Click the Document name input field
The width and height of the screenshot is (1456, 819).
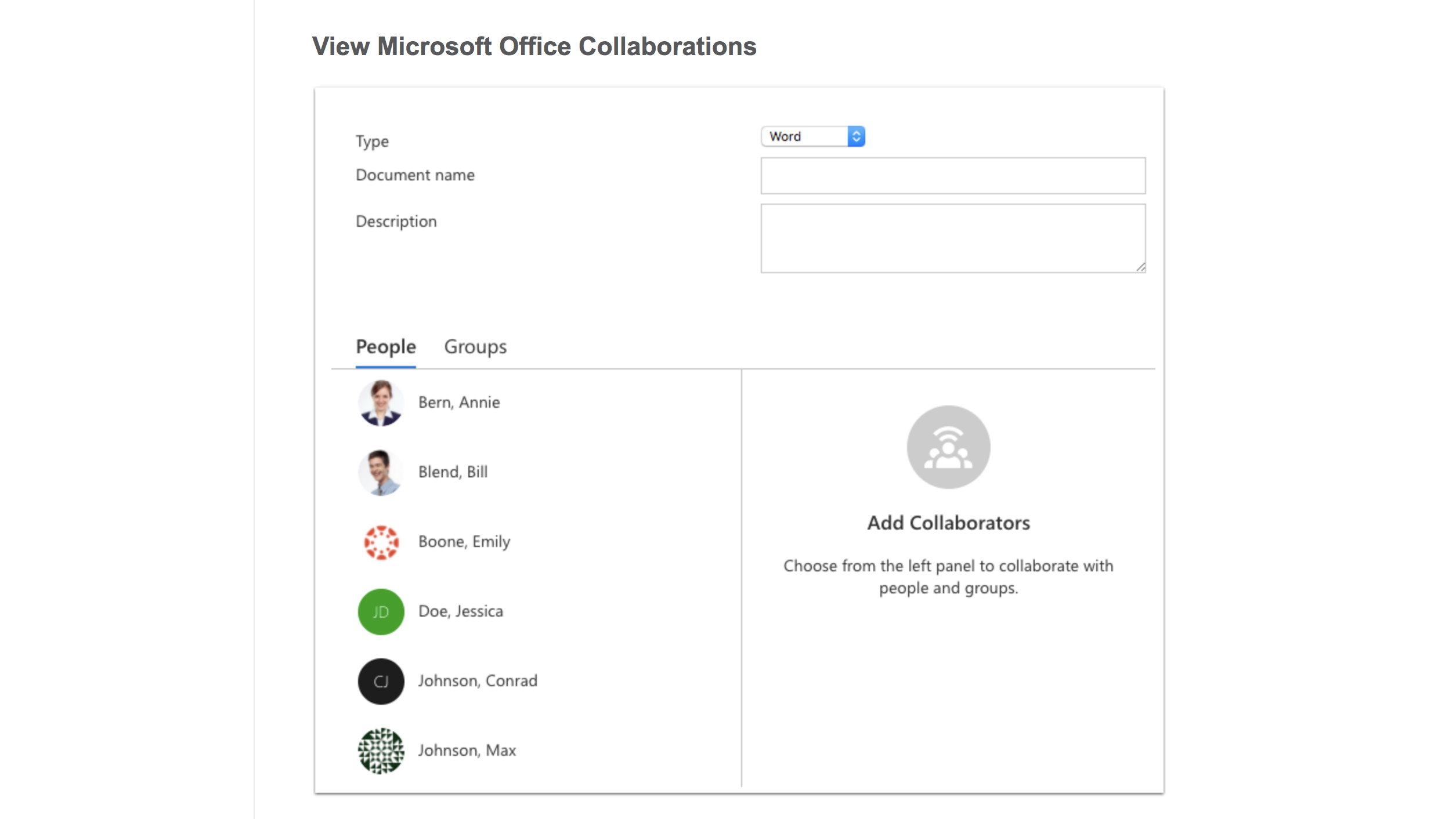[953, 176]
